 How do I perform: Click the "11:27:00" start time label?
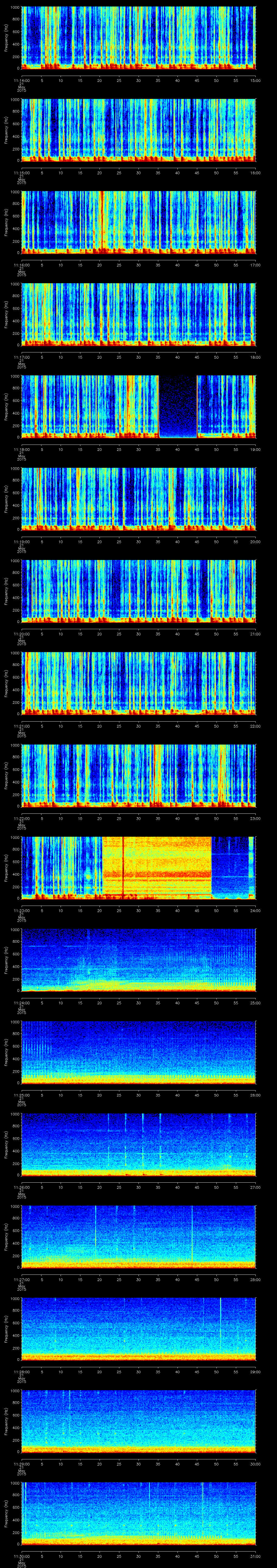pos(22,1279)
